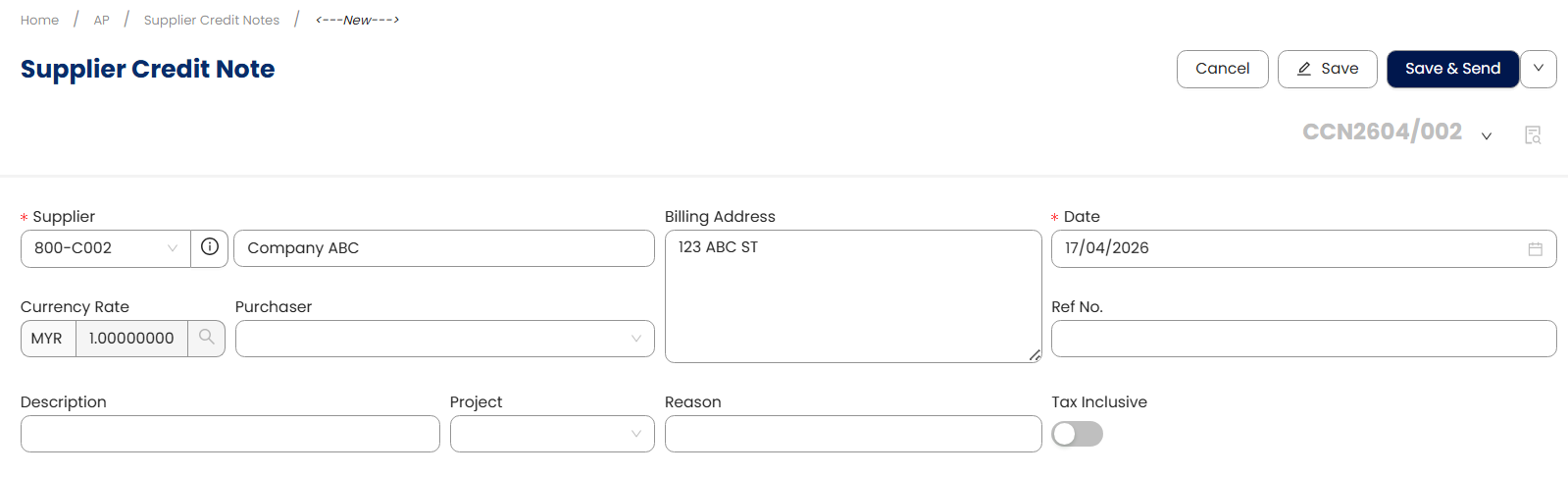
Task: Select the Reason text field
Action: (853, 434)
